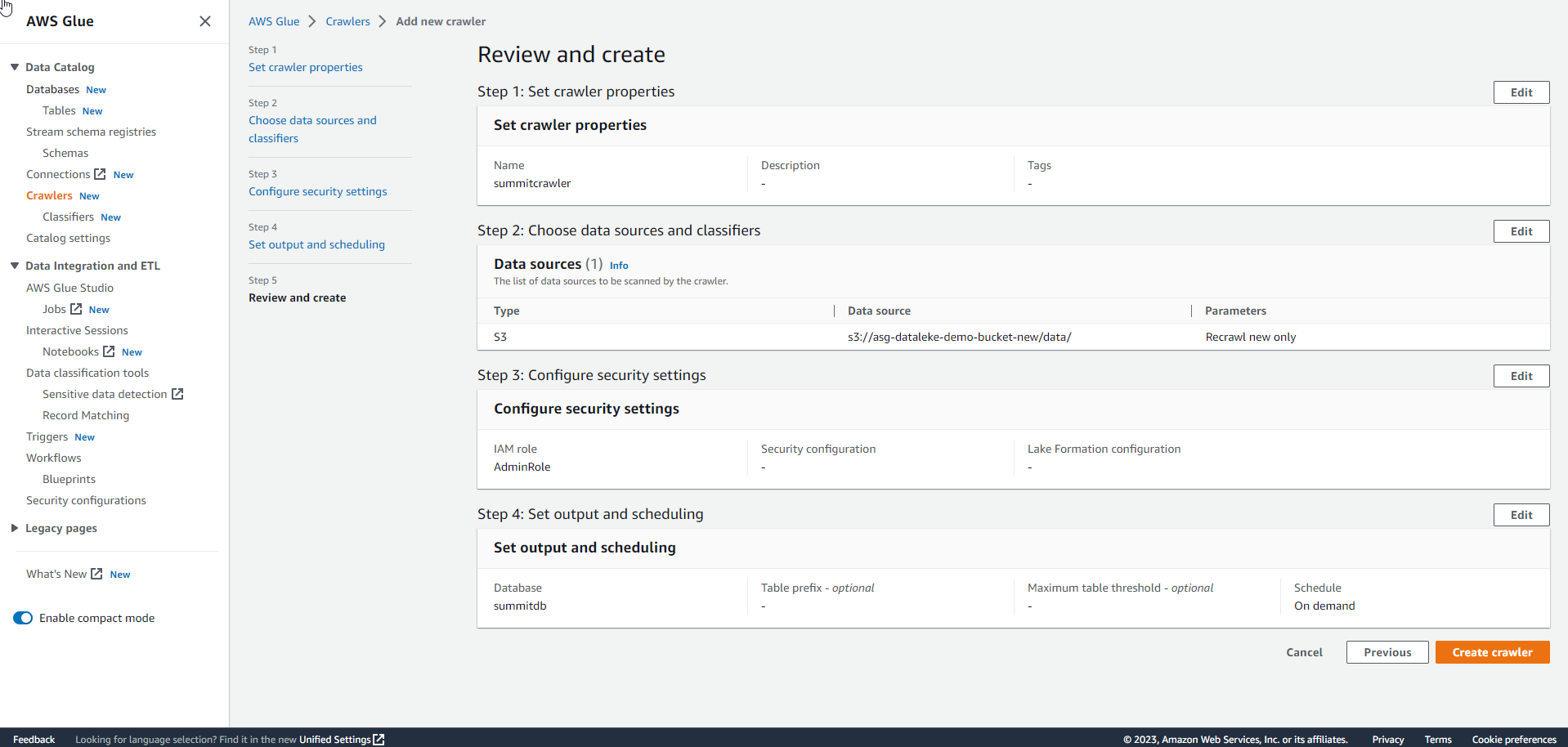Cancel the crawler creation

point(1304,652)
